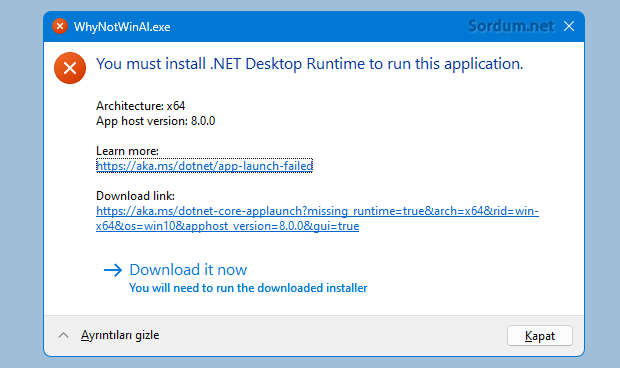Open the dotnet-core-applaunch download link
Screen dimensions: 620x368
[317, 218]
